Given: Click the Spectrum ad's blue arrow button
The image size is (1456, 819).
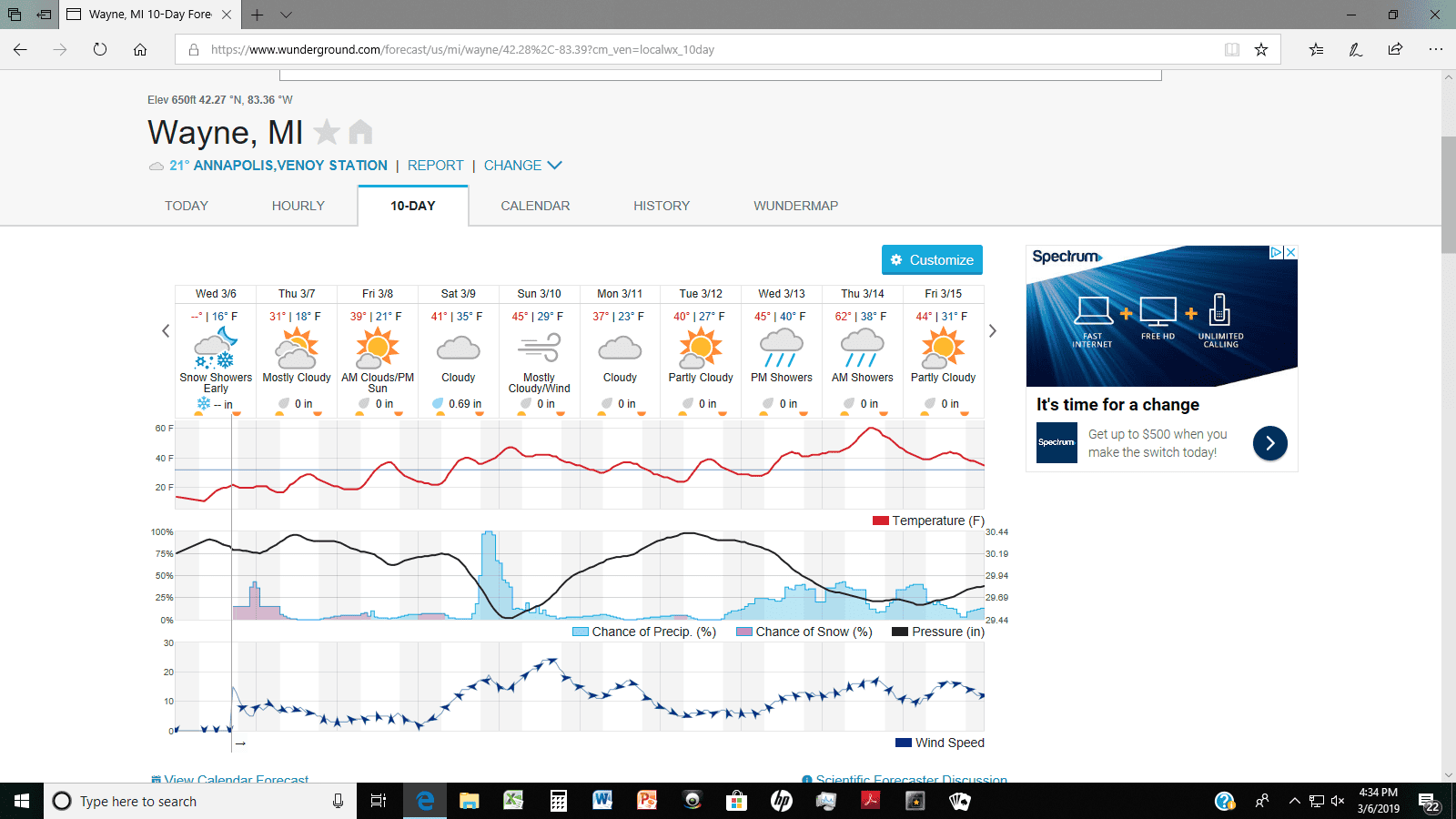Looking at the screenshot, I should [1270, 443].
